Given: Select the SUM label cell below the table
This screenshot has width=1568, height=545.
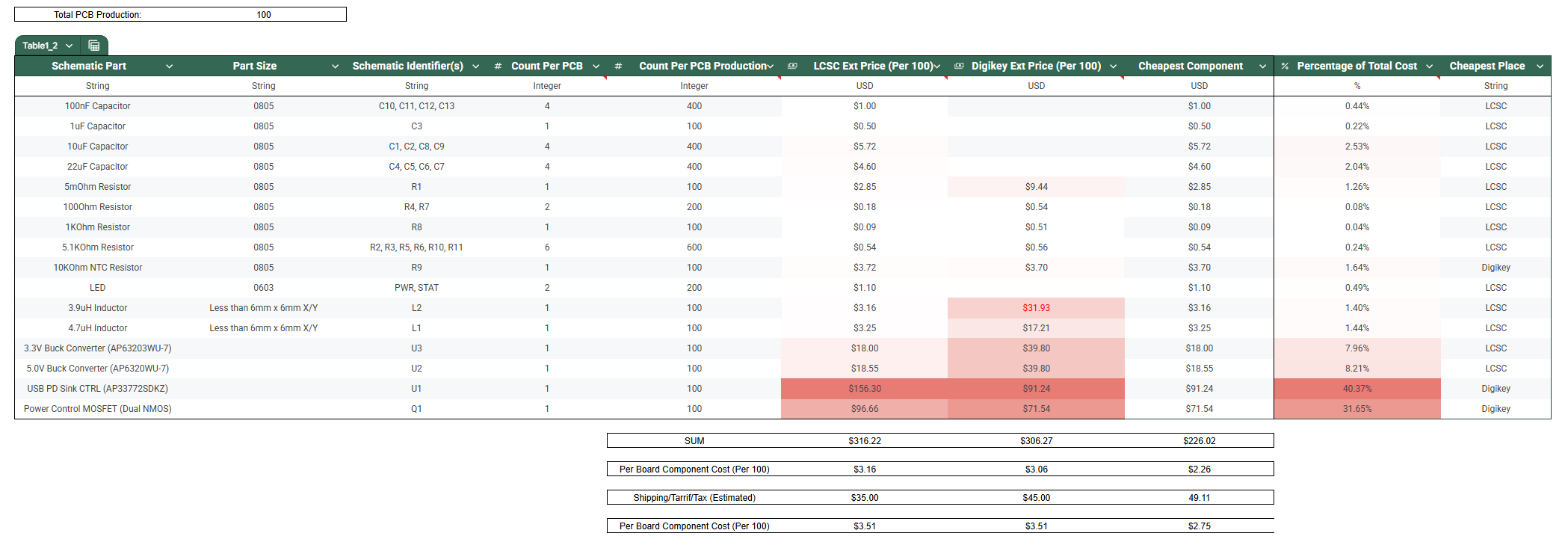Looking at the screenshot, I should pos(694,441).
